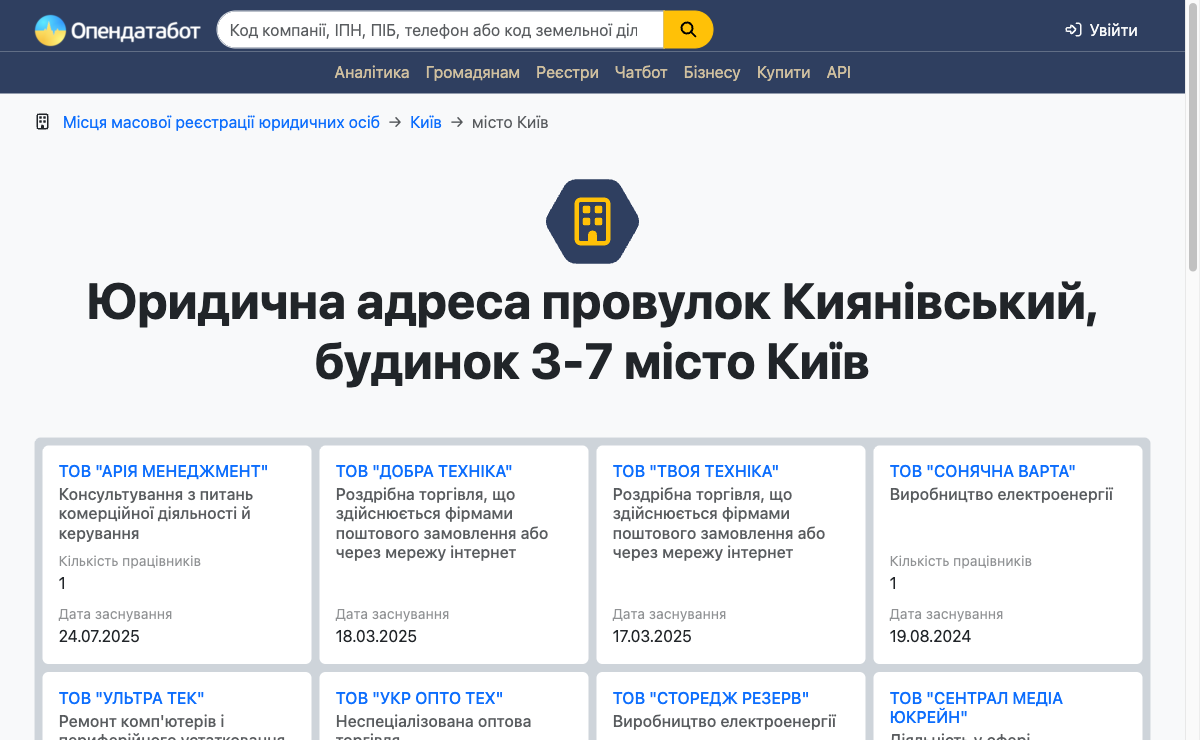This screenshot has height=740, width=1200.
Task: Open the API navigation link
Action: pyautogui.click(x=838, y=72)
